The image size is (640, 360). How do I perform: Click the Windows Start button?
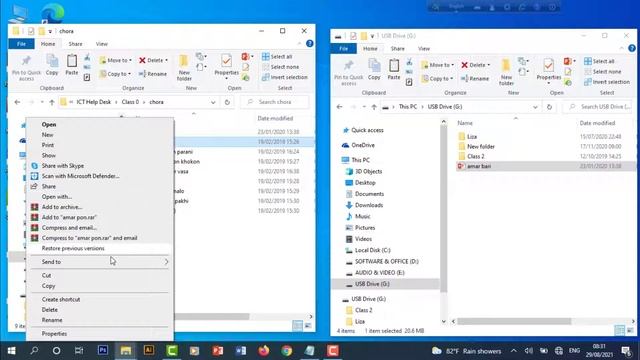(11, 350)
